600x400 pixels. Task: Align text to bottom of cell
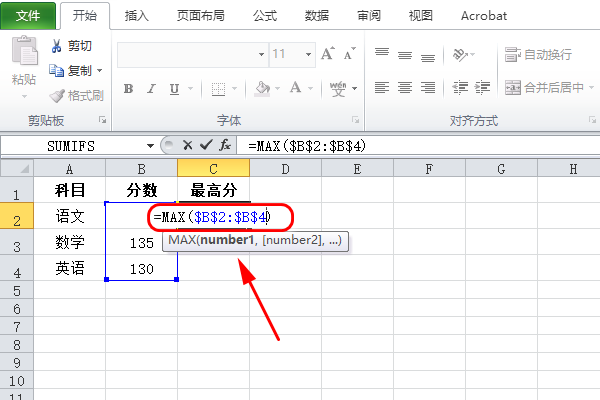tap(428, 57)
